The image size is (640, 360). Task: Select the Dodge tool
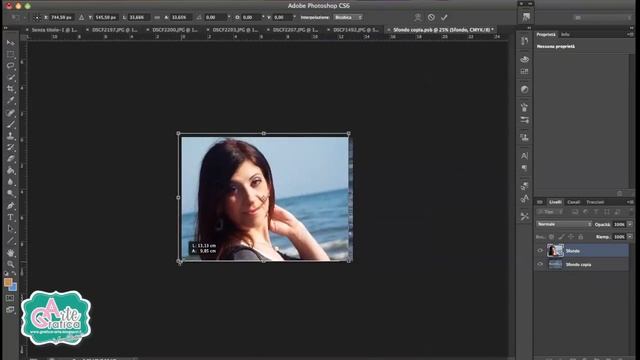(x=11, y=193)
